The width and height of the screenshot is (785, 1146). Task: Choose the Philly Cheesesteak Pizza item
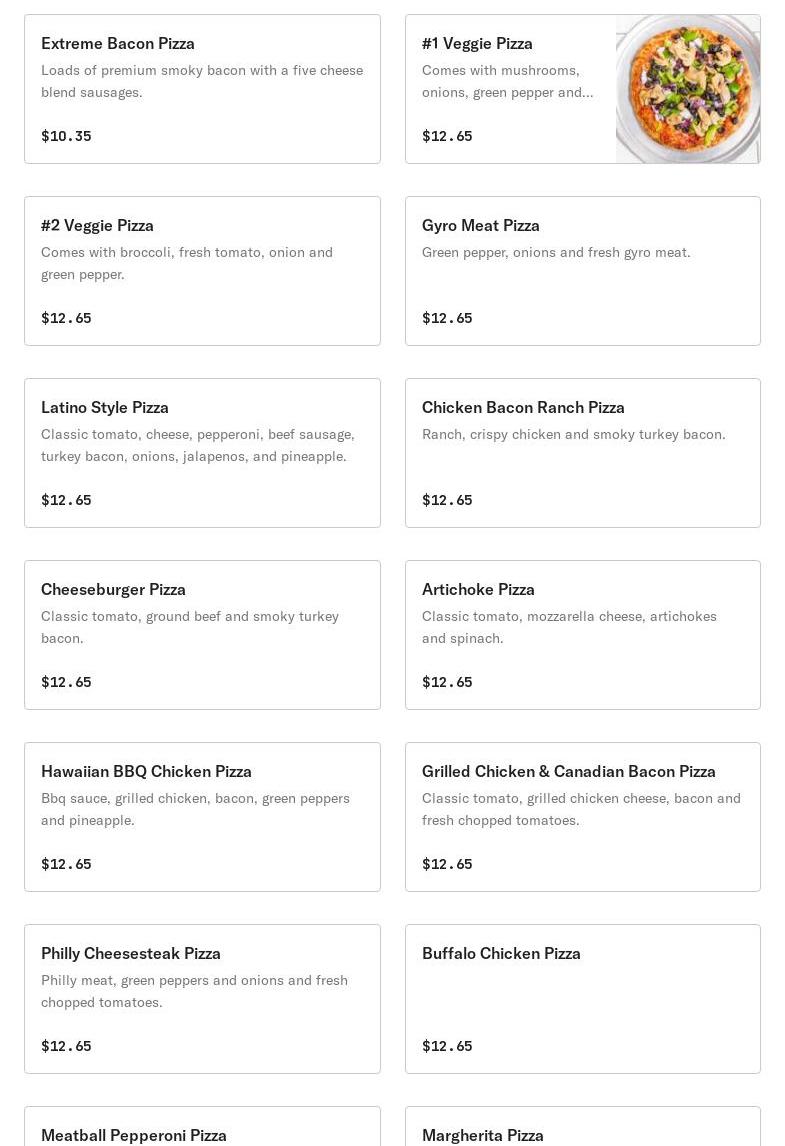(x=202, y=999)
